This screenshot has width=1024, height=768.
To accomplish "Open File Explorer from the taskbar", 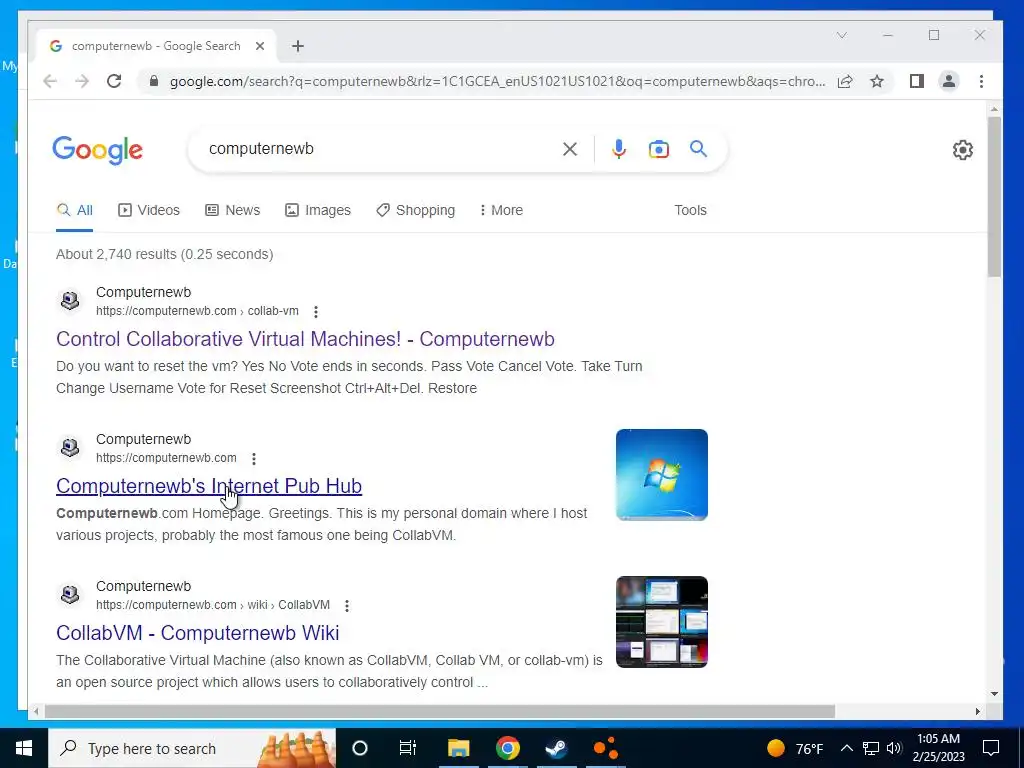I will coord(458,748).
